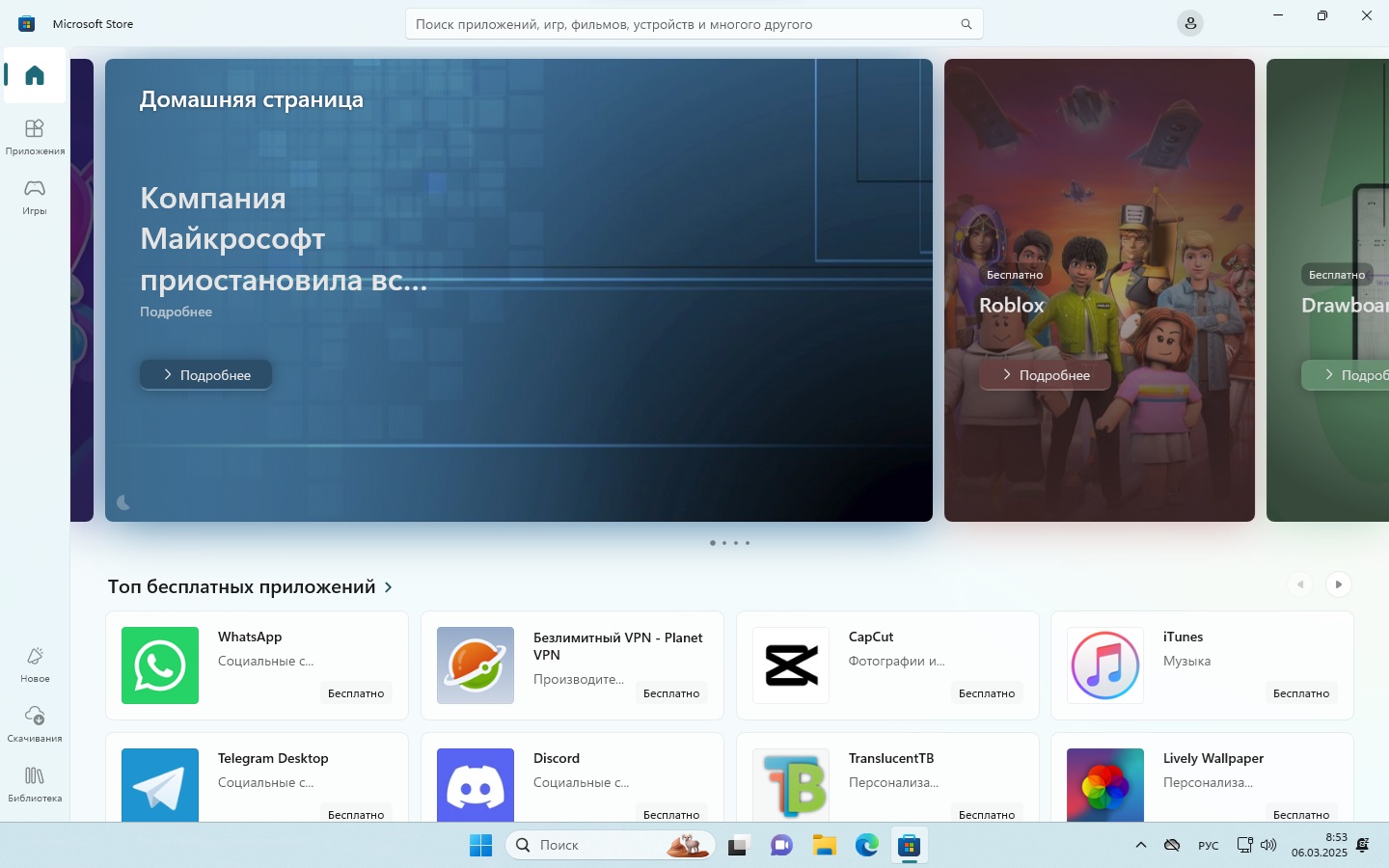Viewport: 1389px width, 868px height.
Task: Click the TranslucentTB title text
Action: pyautogui.click(x=891, y=758)
